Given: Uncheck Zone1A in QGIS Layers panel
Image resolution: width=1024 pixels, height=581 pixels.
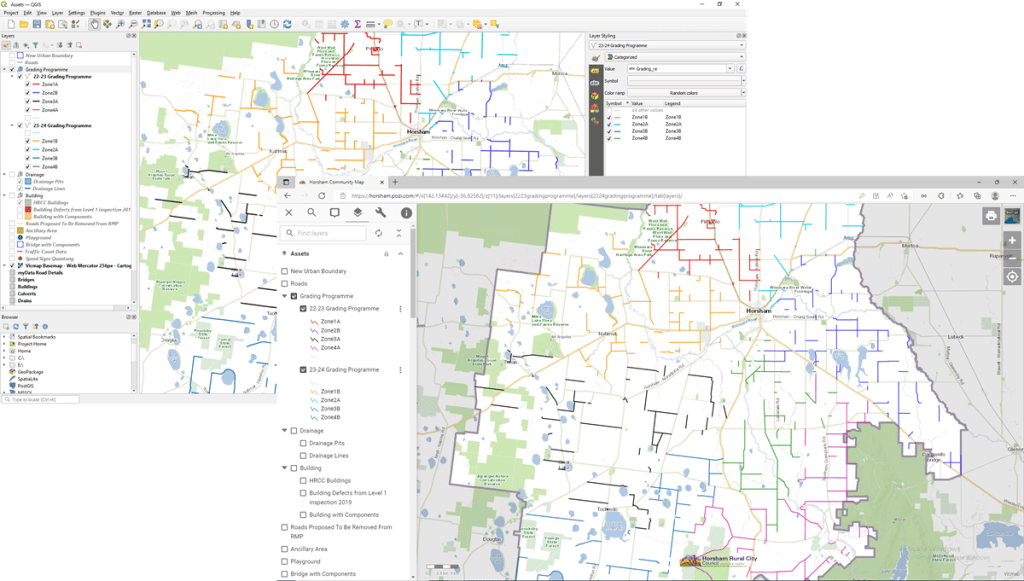Looking at the screenshot, I should pyautogui.click(x=27, y=85).
